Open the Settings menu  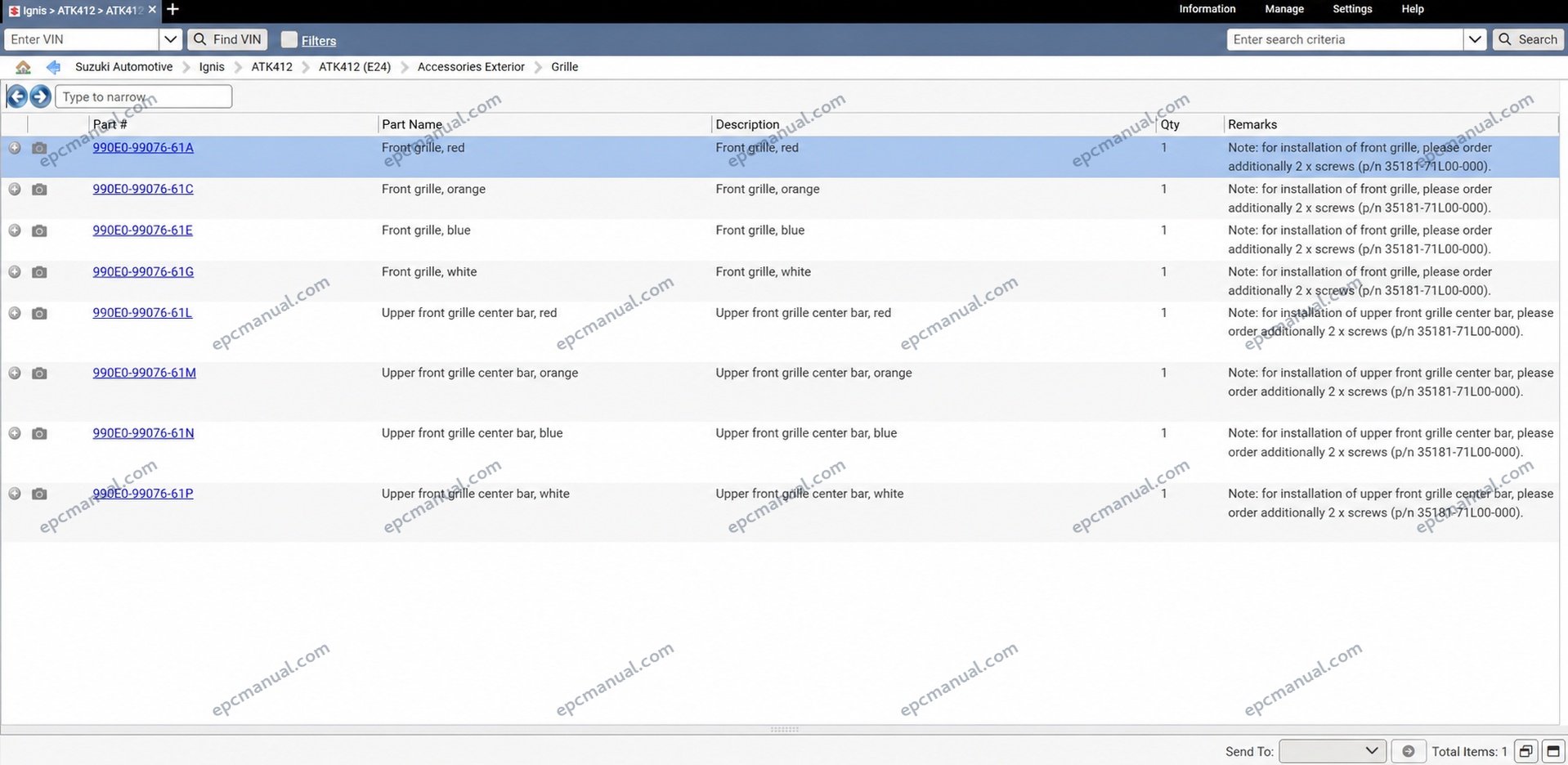1352,9
